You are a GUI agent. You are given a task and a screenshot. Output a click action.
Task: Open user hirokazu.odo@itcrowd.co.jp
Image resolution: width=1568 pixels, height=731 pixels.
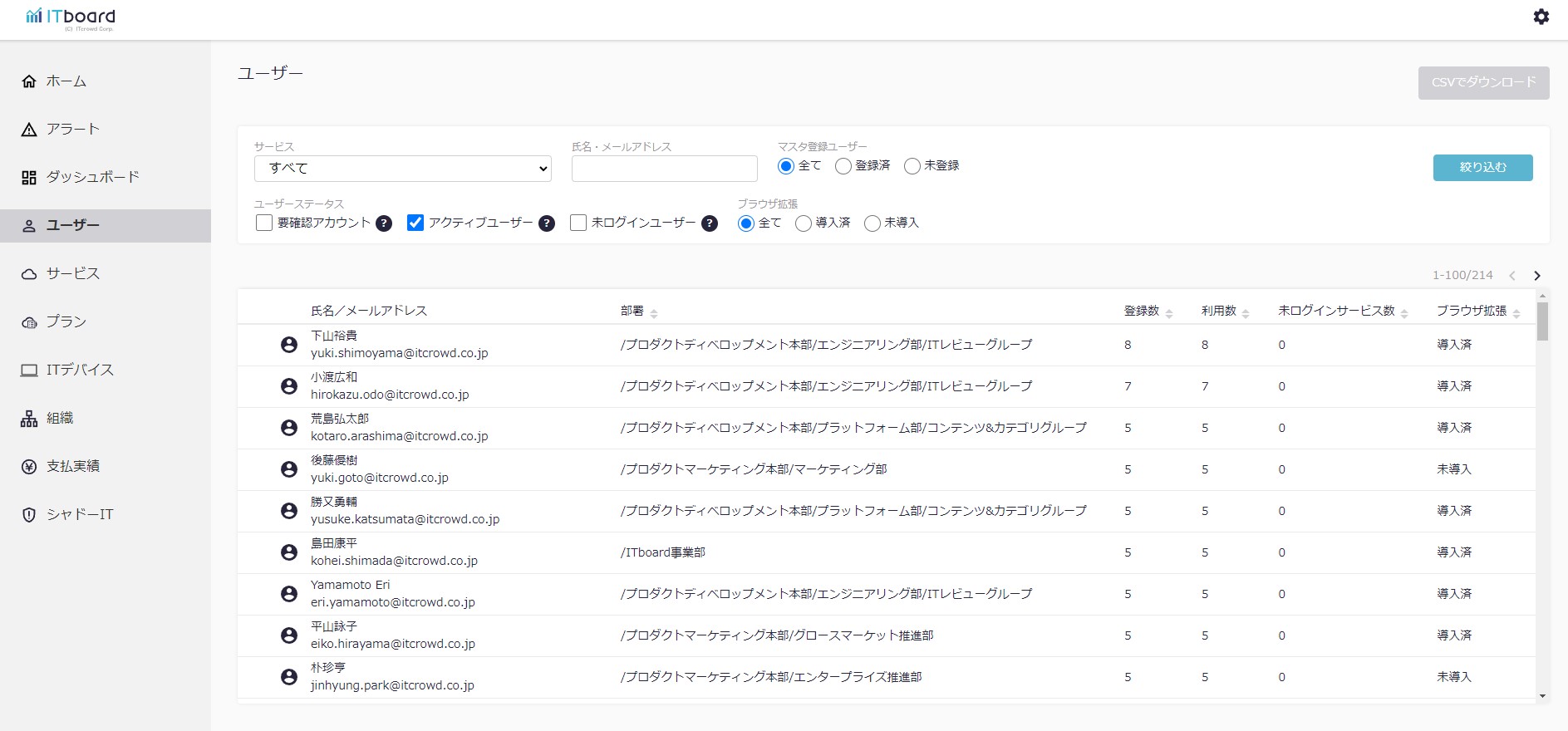[390, 395]
